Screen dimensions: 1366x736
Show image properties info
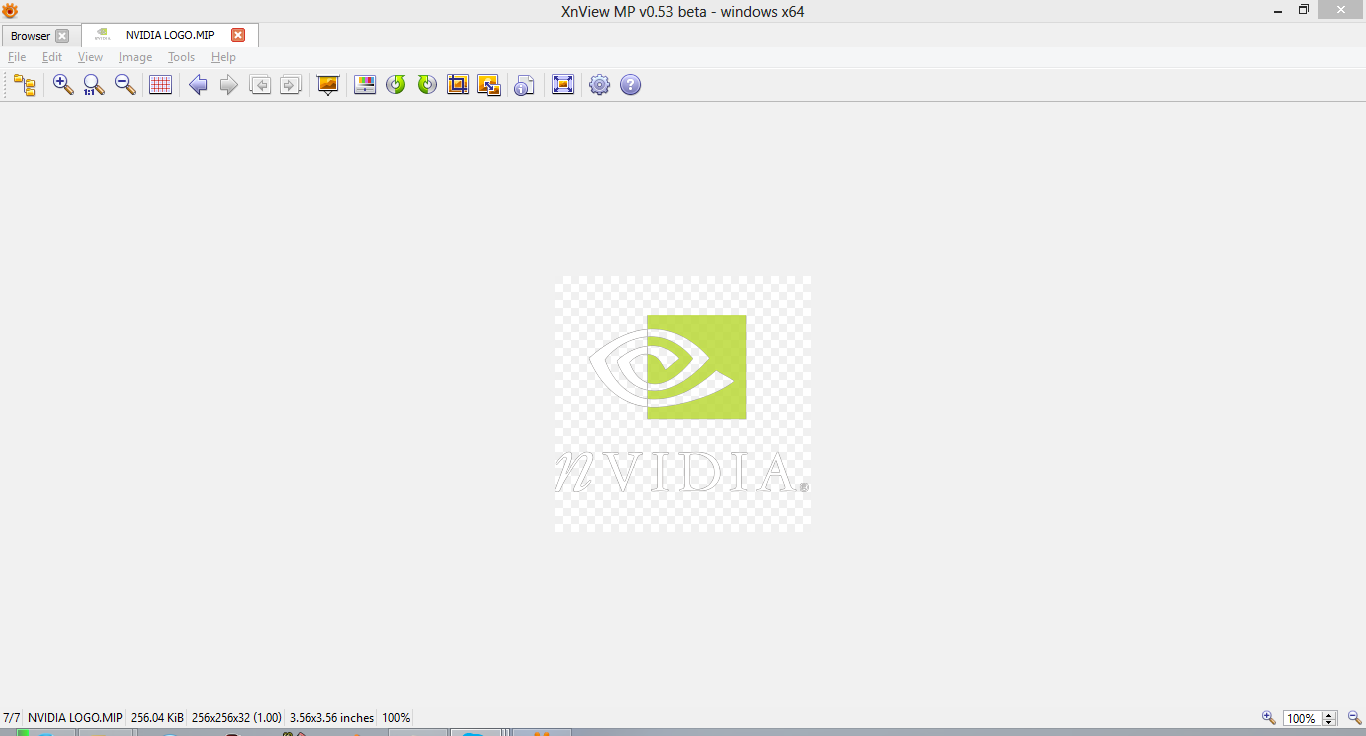[524, 85]
